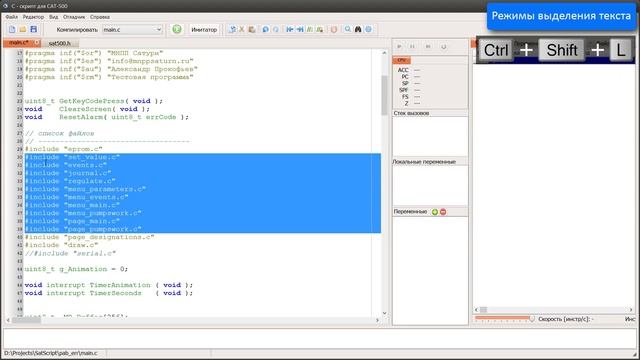Screen dimensions: 640x360
Task: Open the compile target dropdown showing main.c
Action: pos(132,29)
